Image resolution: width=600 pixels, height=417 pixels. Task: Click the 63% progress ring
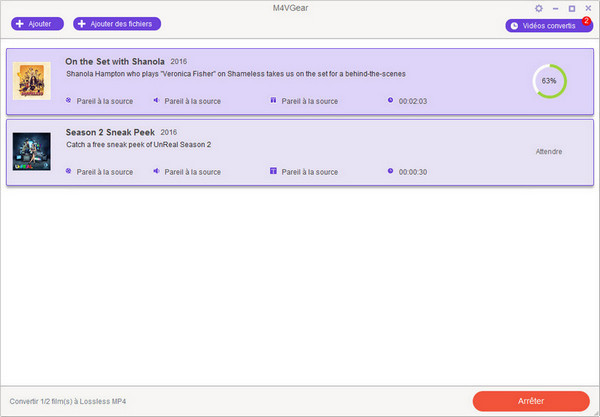(549, 81)
